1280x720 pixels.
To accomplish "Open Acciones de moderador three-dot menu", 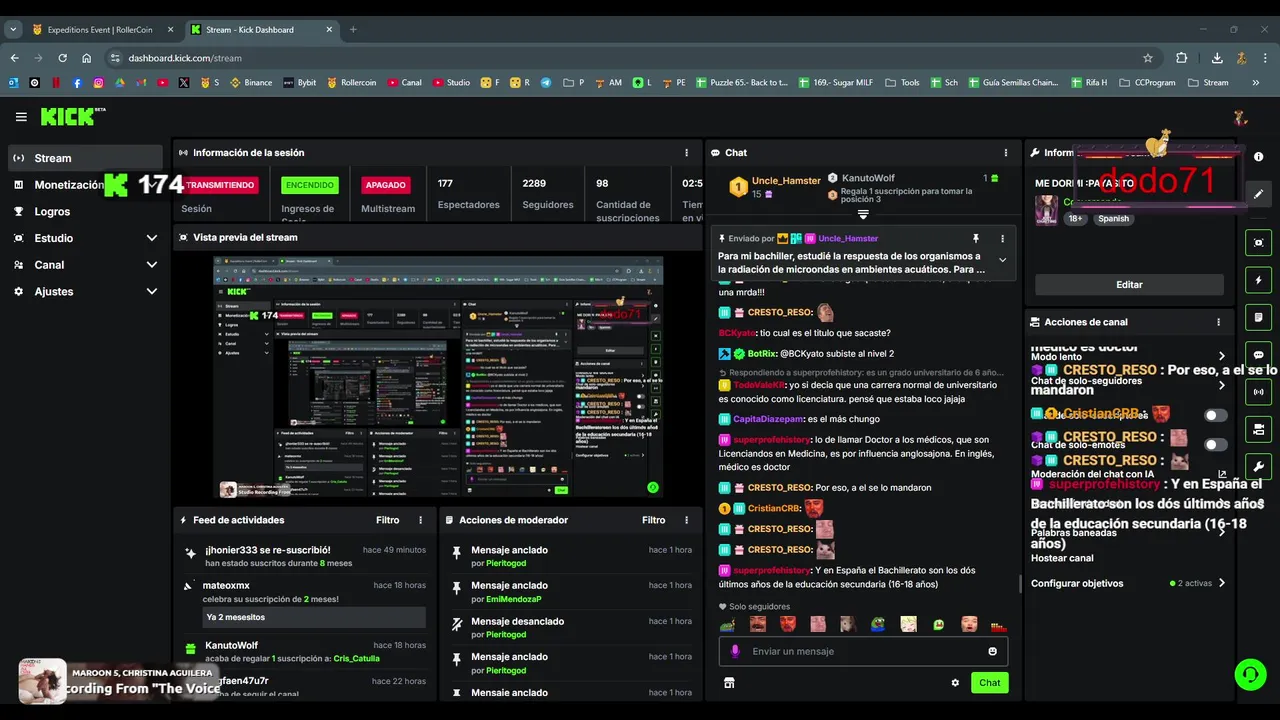I will [x=686, y=520].
